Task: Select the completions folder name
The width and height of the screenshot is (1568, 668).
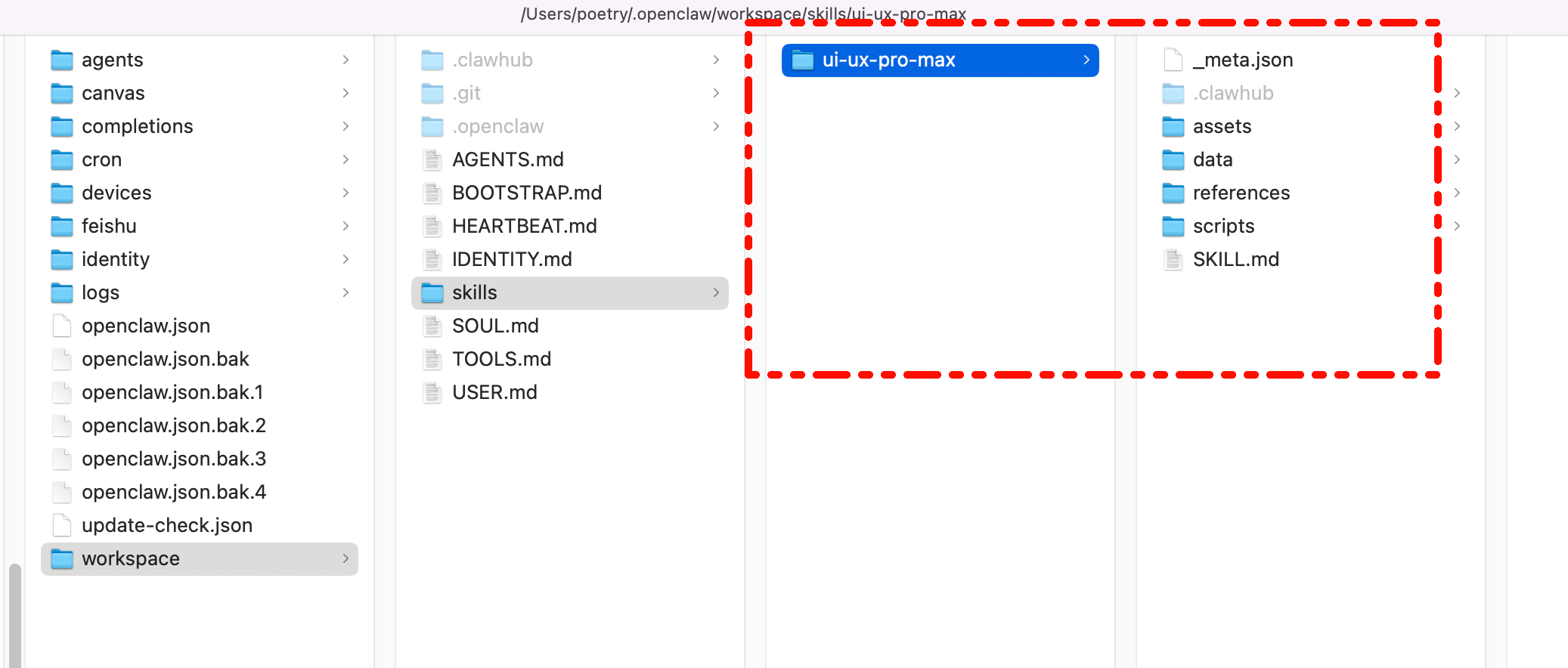Action: click(x=138, y=126)
